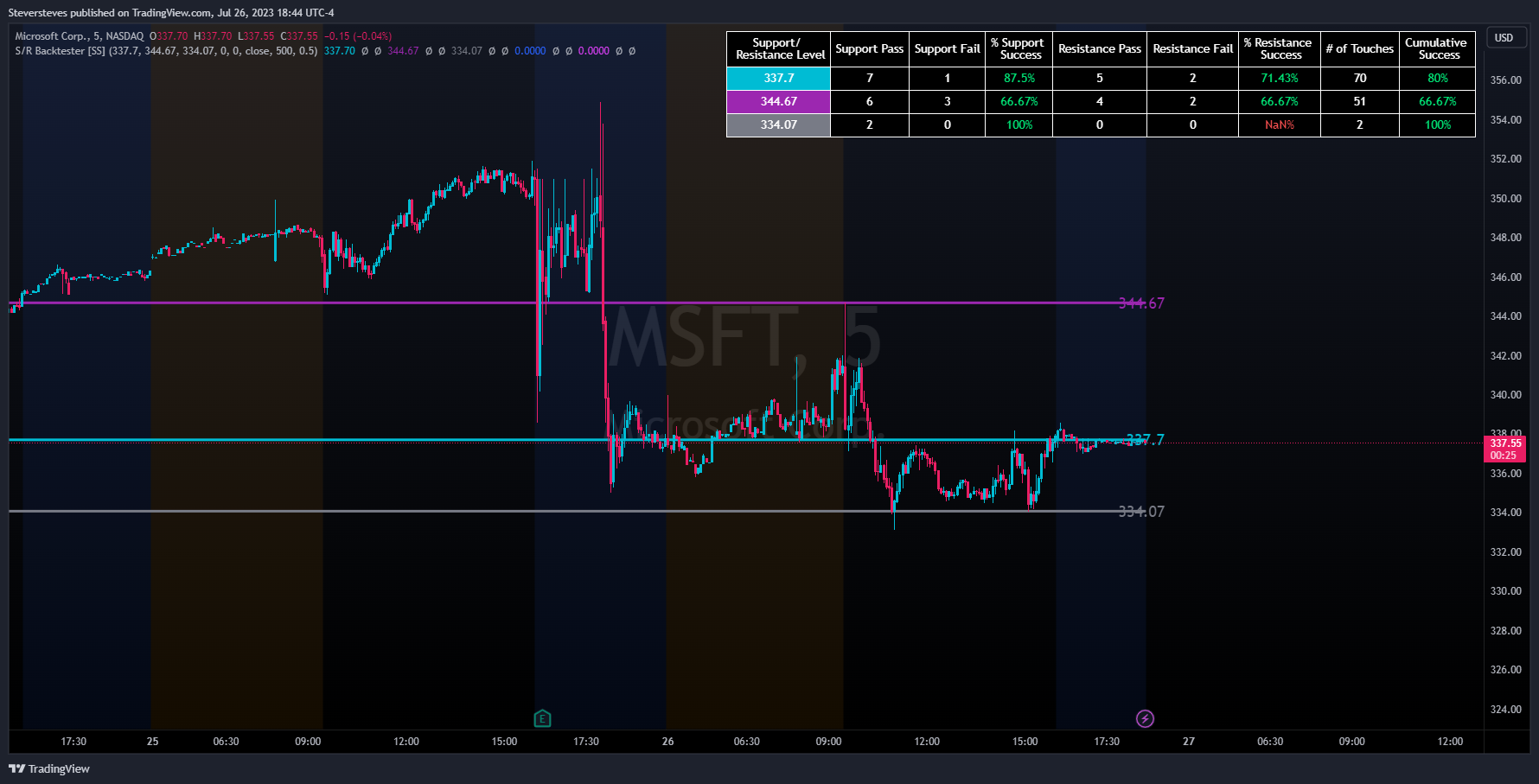Click the 25 date label on time axis
1539x784 pixels.
[152, 742]
